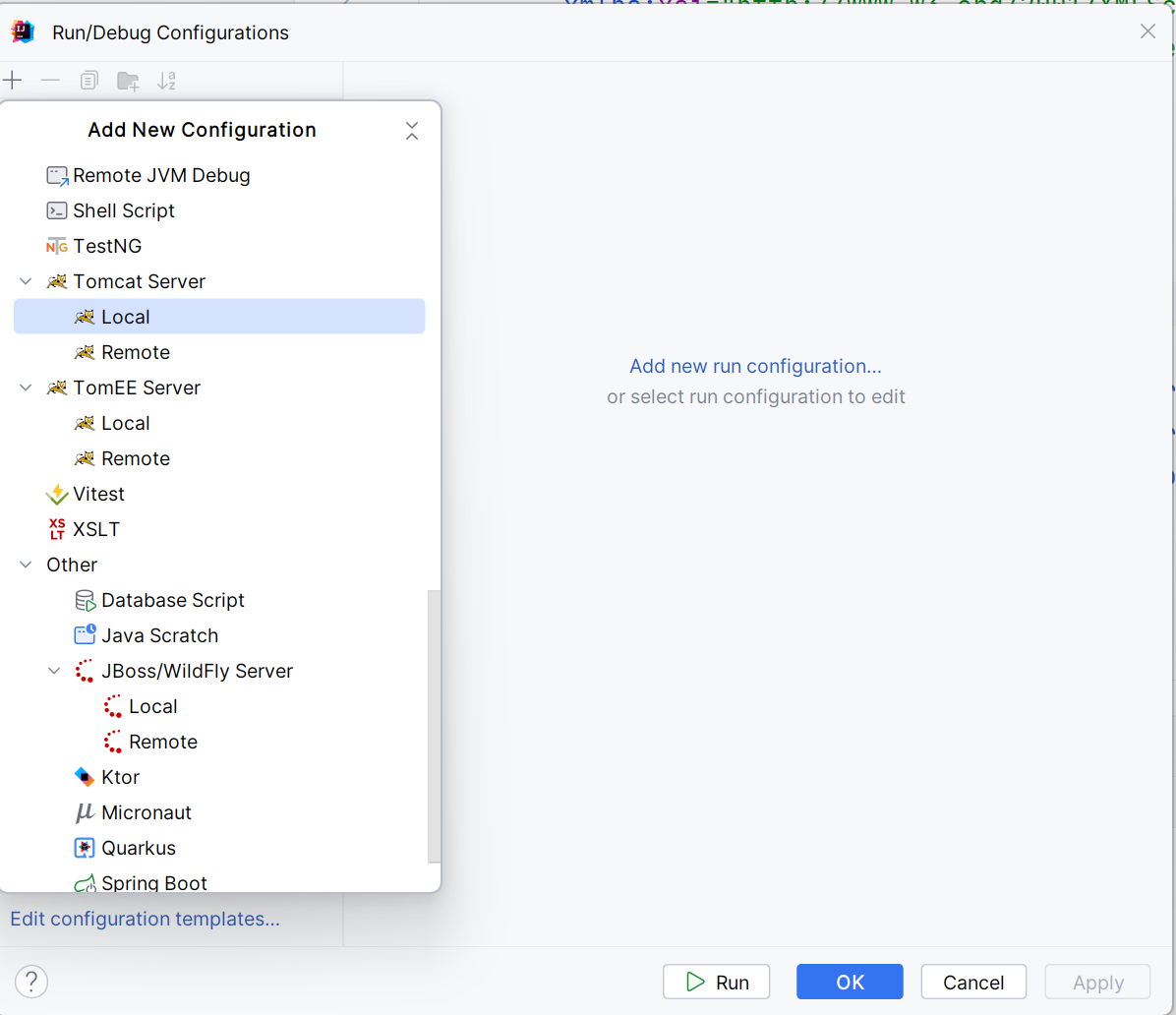Collapse the Tomcat Server node
This screenshot has height=1015, width=1176.
coord(27,281)
